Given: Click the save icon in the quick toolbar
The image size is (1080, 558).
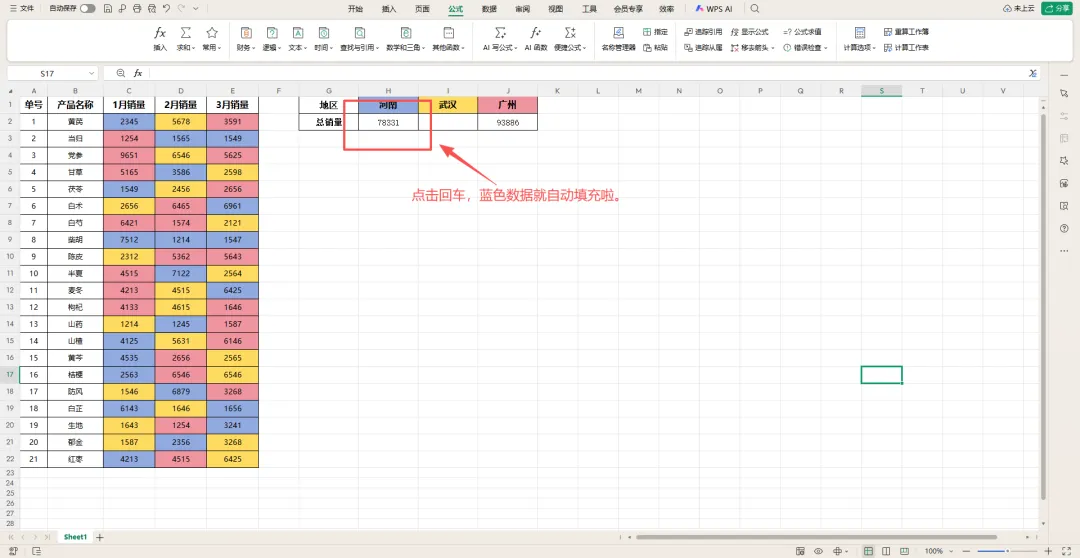Looking at the screenshot, I should click(107, 9).
